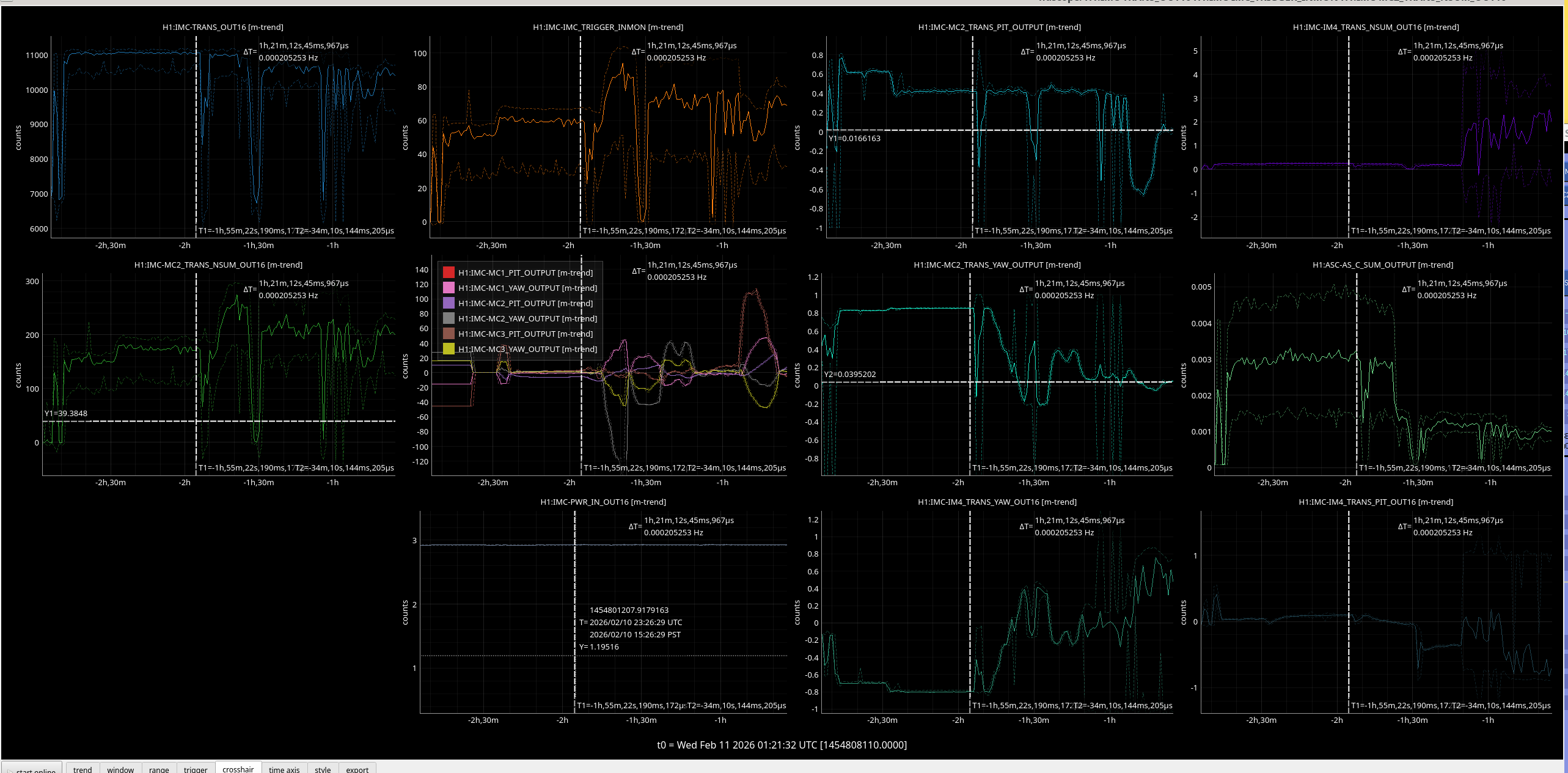Viewport: 1568px width, 773px height.
Task: Switch to the export tab
Action: point(357,769)
